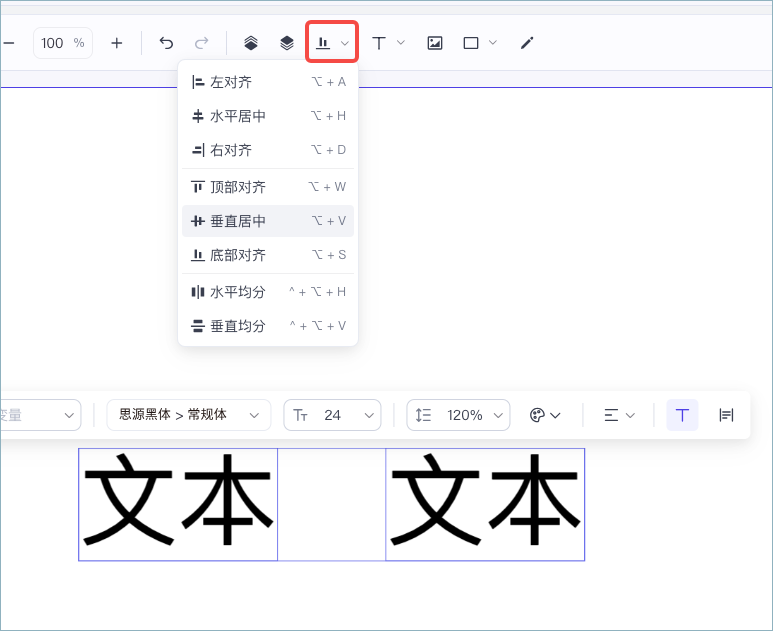
Task: Click the text box width icon
Action: pos(726,415)
